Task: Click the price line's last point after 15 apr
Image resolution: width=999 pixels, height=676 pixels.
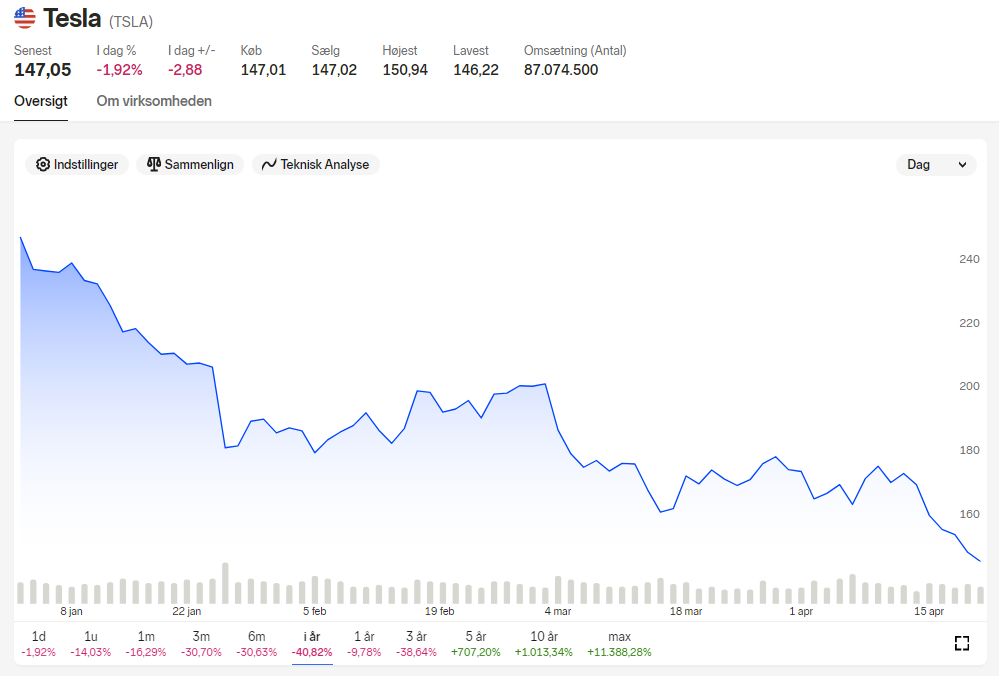Action: 980,561
